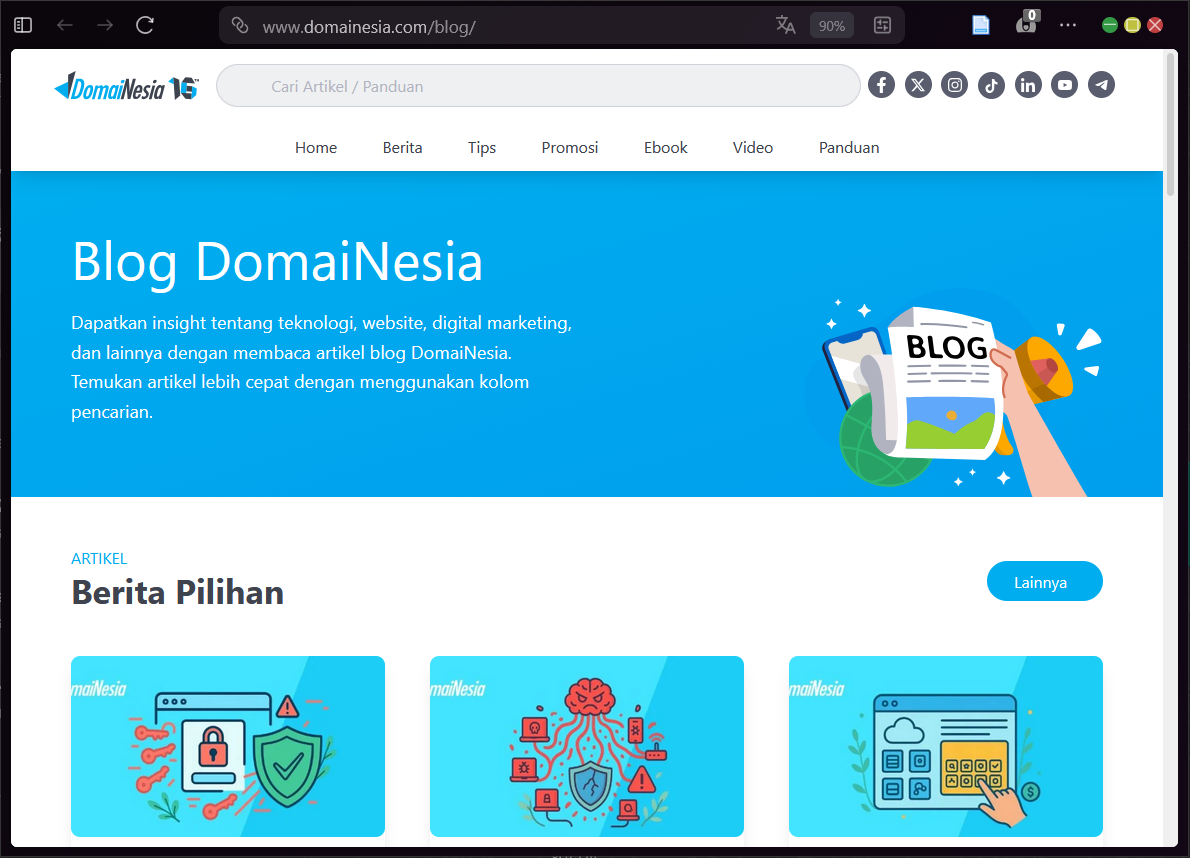This screenshot has width=1190, height=858.
Task: Click the DomaiNesia logo
Action: tap(125, 86)
